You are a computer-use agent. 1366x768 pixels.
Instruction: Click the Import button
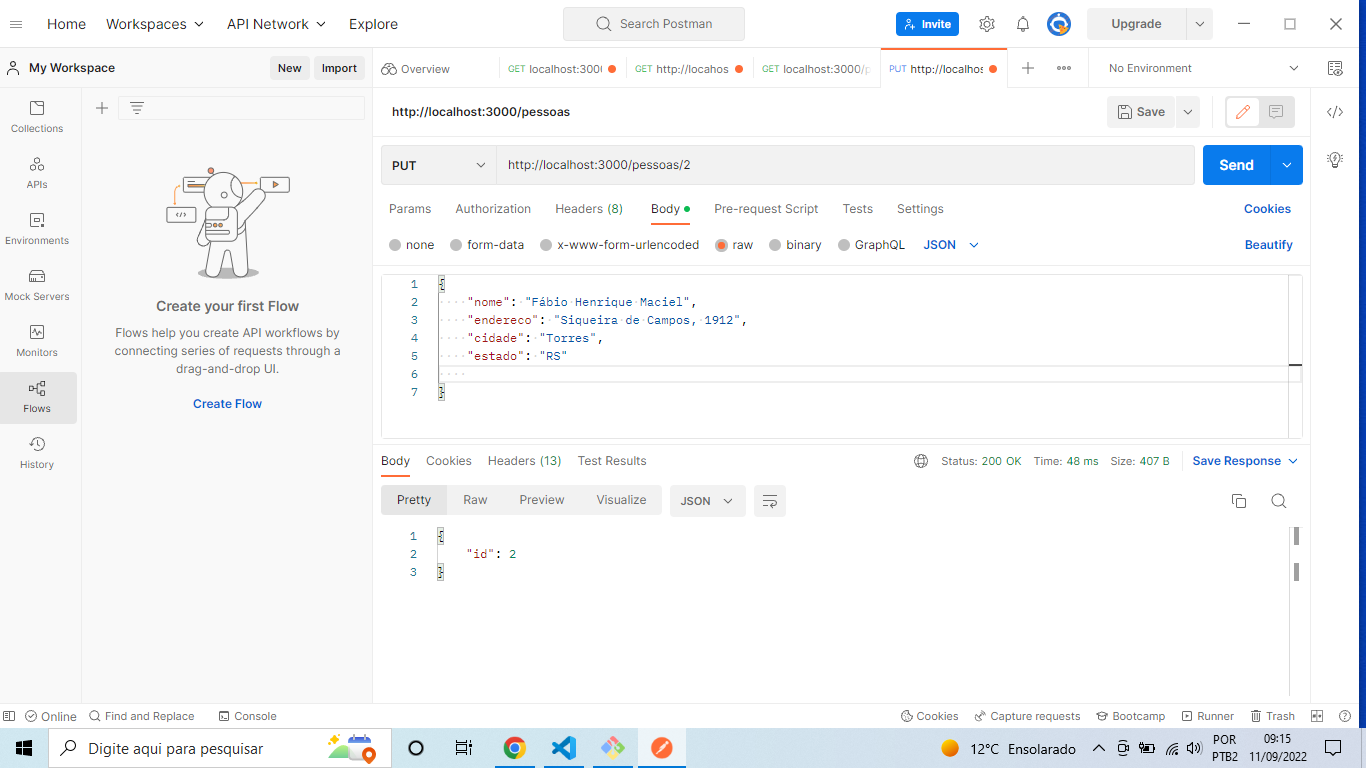click(x=339, y=68)
